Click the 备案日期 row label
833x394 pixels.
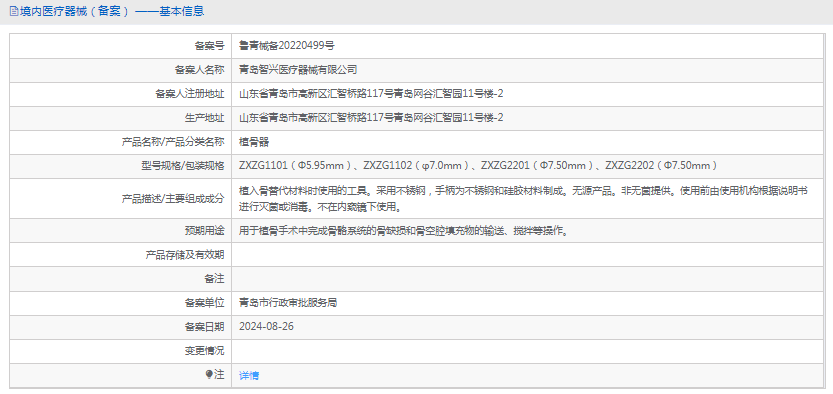click(205, 327)
